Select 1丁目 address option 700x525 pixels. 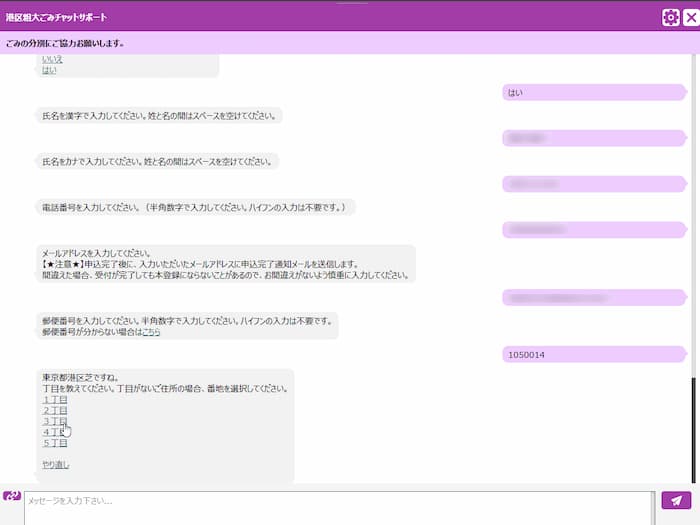point(55,400)
